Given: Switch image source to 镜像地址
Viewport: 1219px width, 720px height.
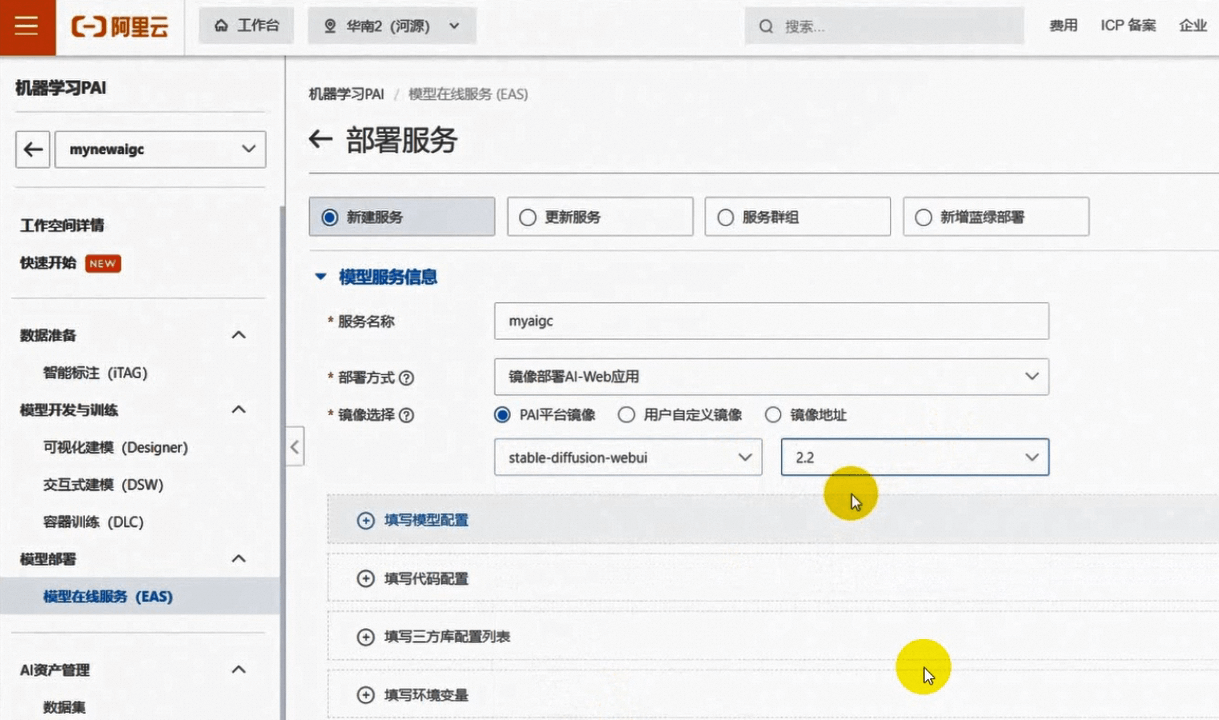Looking at the screenshot, I should pyautogui.click(x=774, y=415).
